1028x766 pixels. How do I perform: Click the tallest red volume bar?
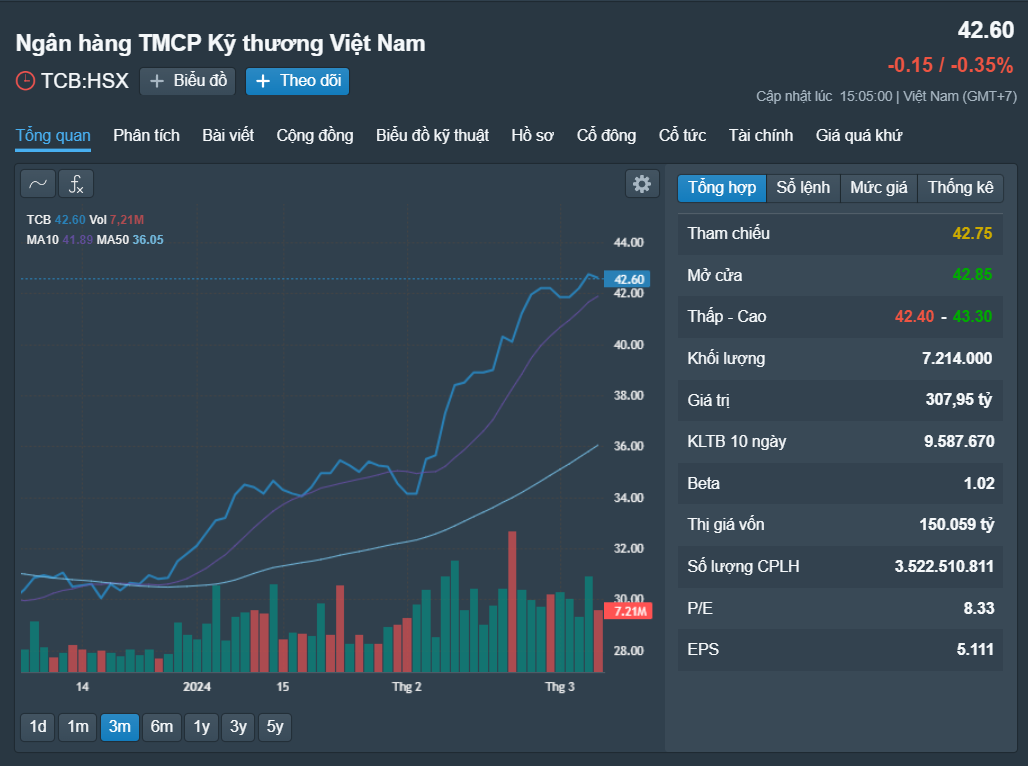point(512,601)
